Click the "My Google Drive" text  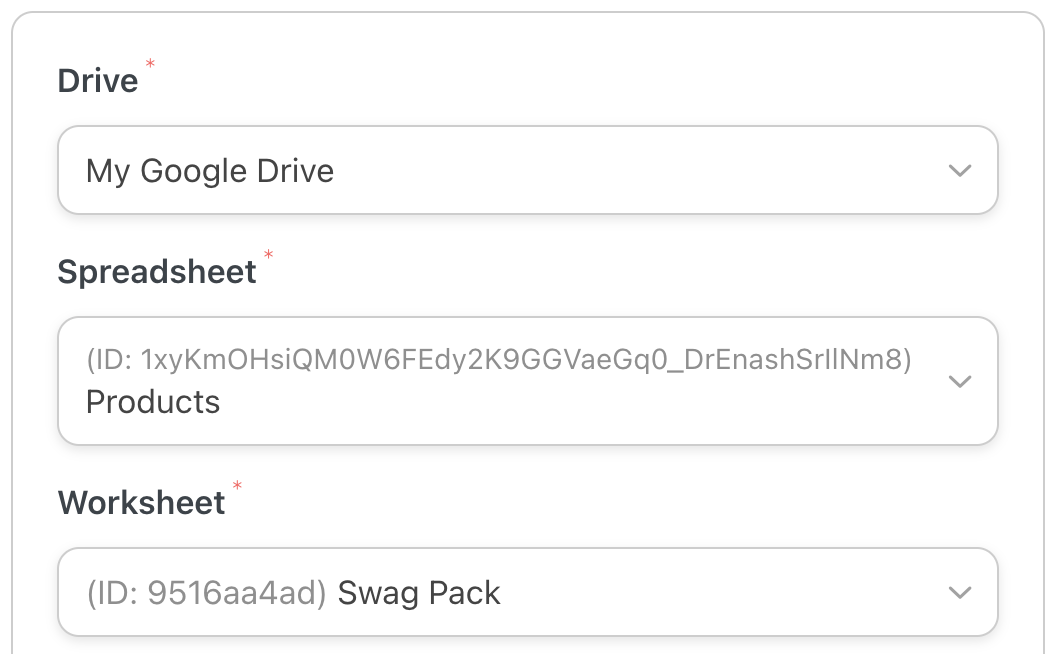[x=210, y=171]
